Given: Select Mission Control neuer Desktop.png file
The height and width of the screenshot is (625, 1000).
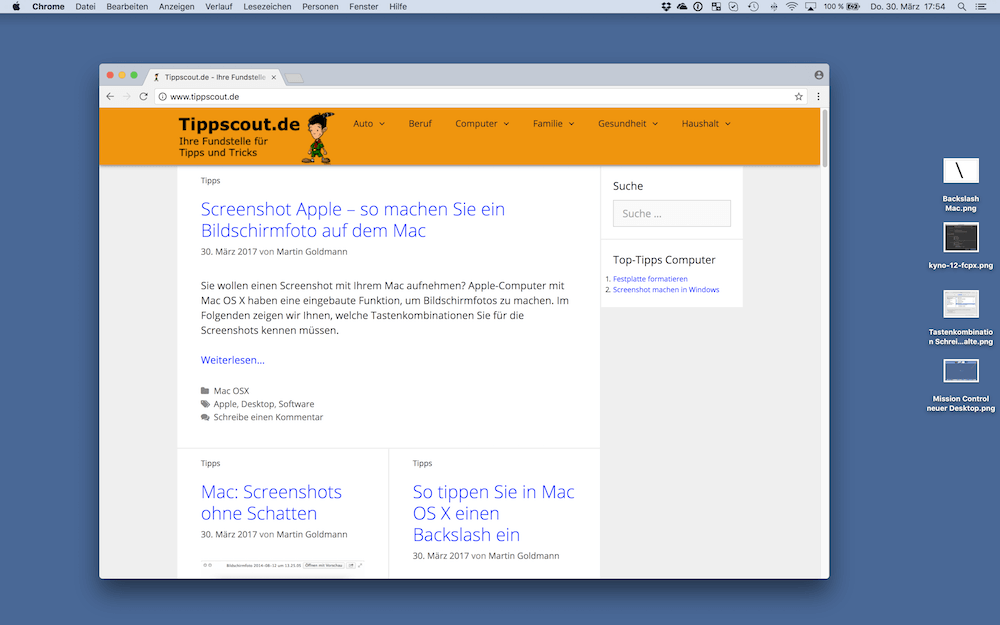Looking at the screenshot, I should click(x=960, y=385).
